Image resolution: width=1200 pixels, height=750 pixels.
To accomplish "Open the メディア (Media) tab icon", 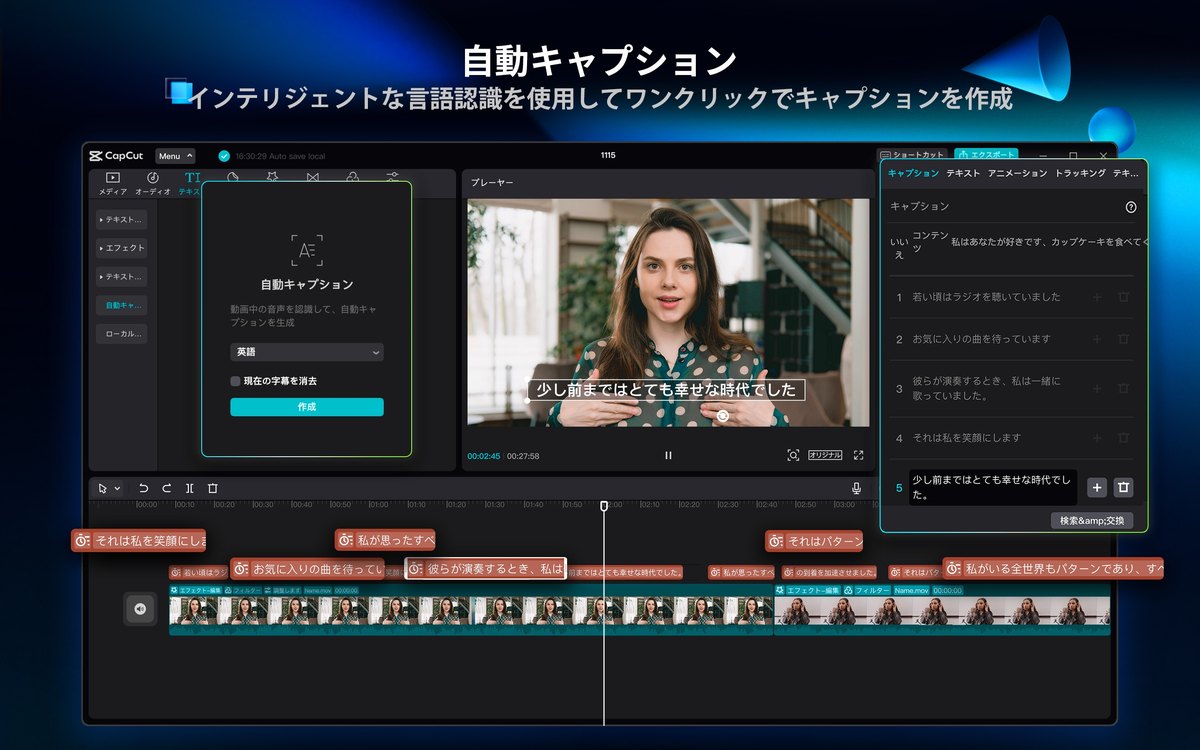I will 112,178.
